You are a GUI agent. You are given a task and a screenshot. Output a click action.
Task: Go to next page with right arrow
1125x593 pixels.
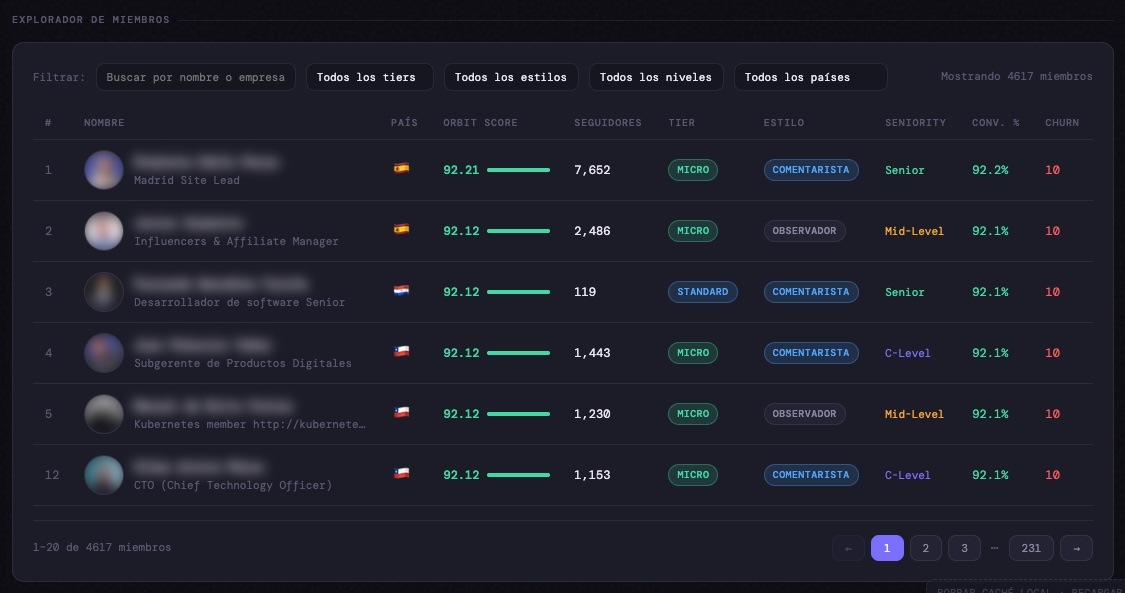coord(1076,548)
